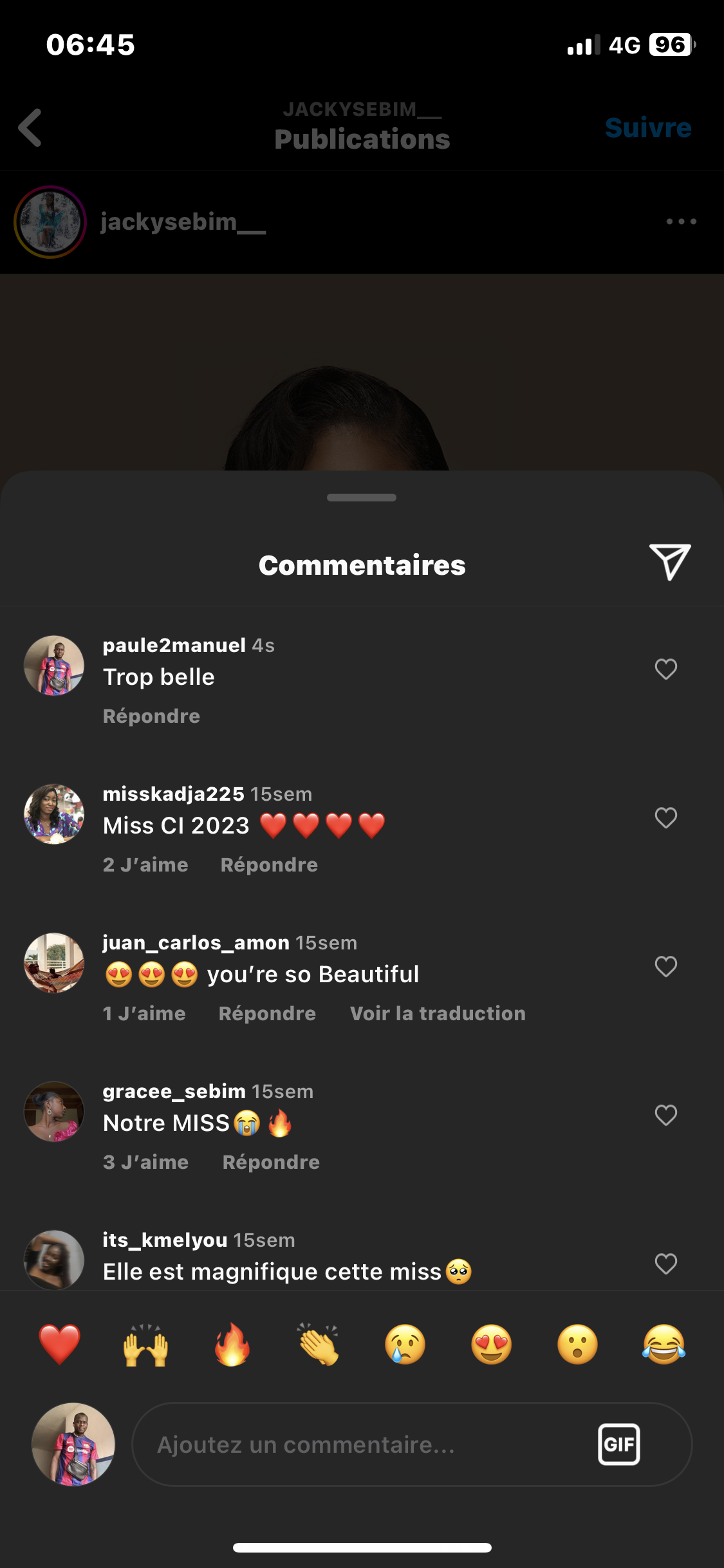Reply to misskadja225's comment

269,865
